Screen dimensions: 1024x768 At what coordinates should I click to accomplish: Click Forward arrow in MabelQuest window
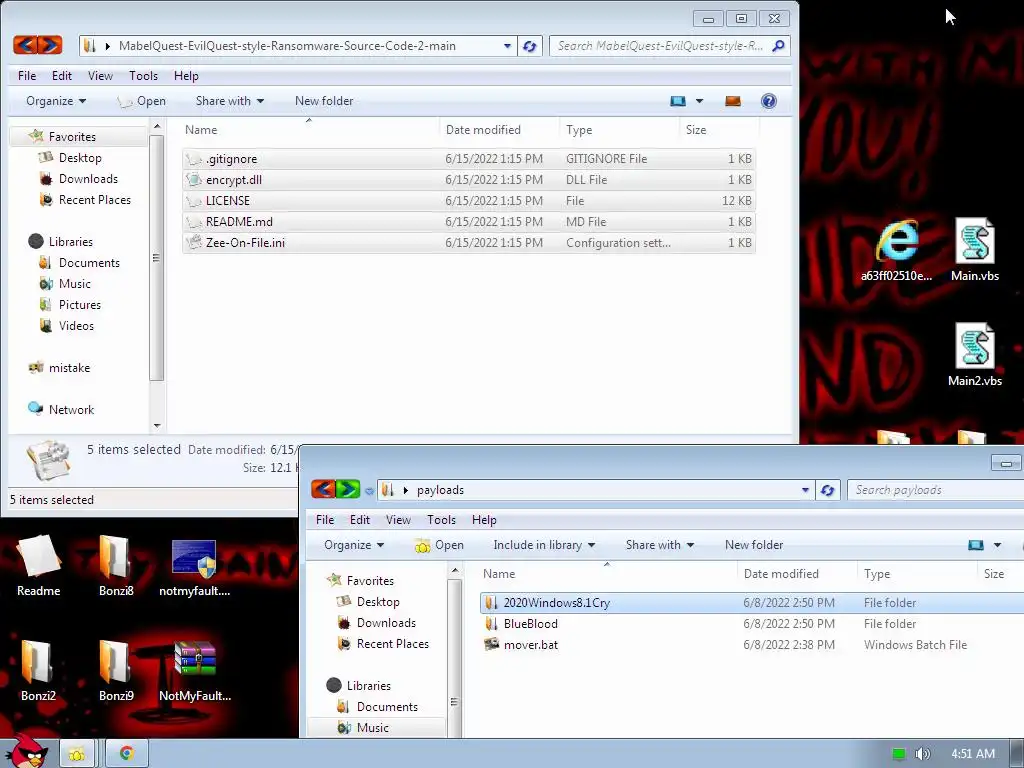(x=50, y=45)
